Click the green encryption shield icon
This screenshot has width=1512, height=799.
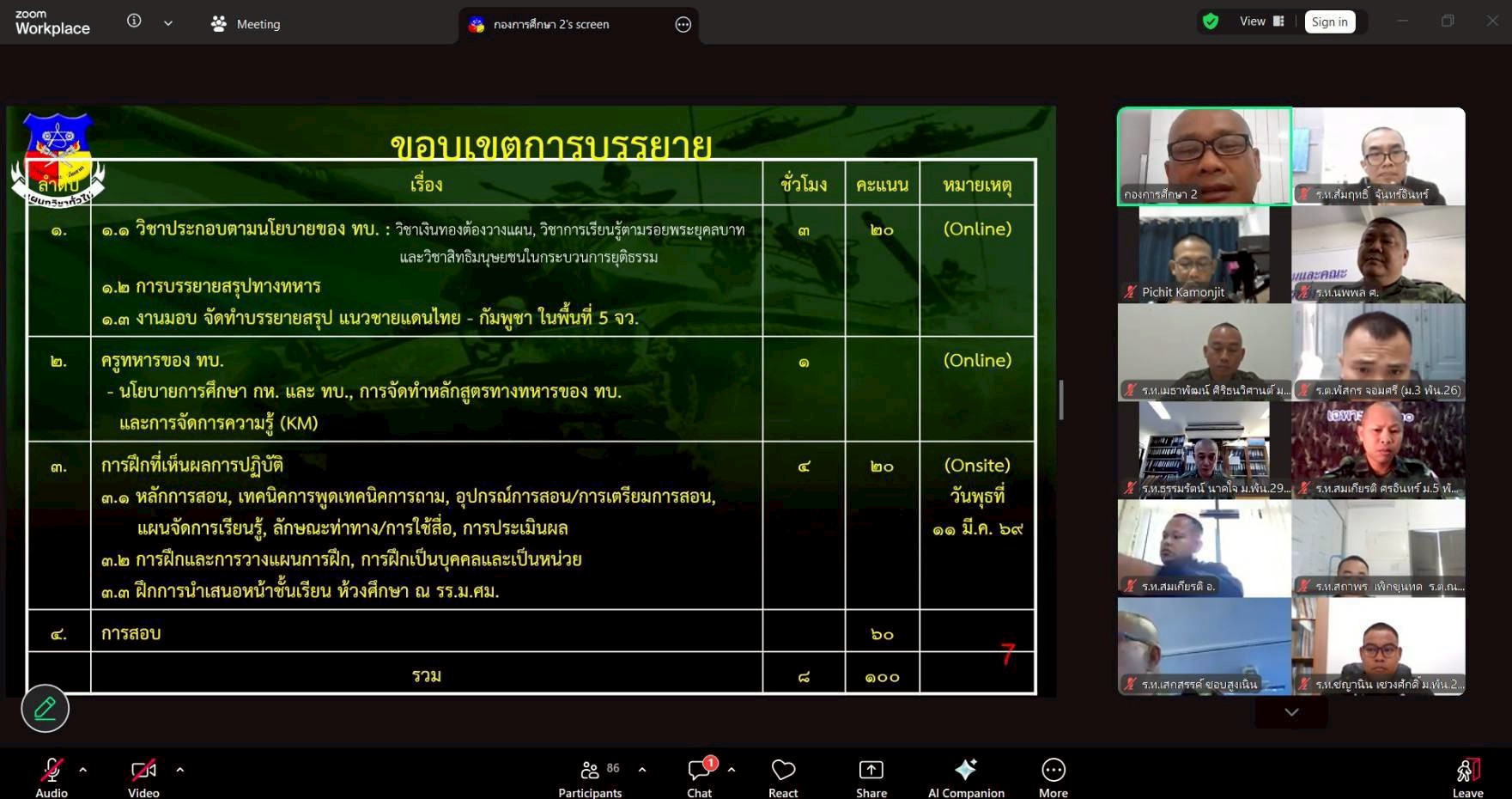[x=1211, y=22]
